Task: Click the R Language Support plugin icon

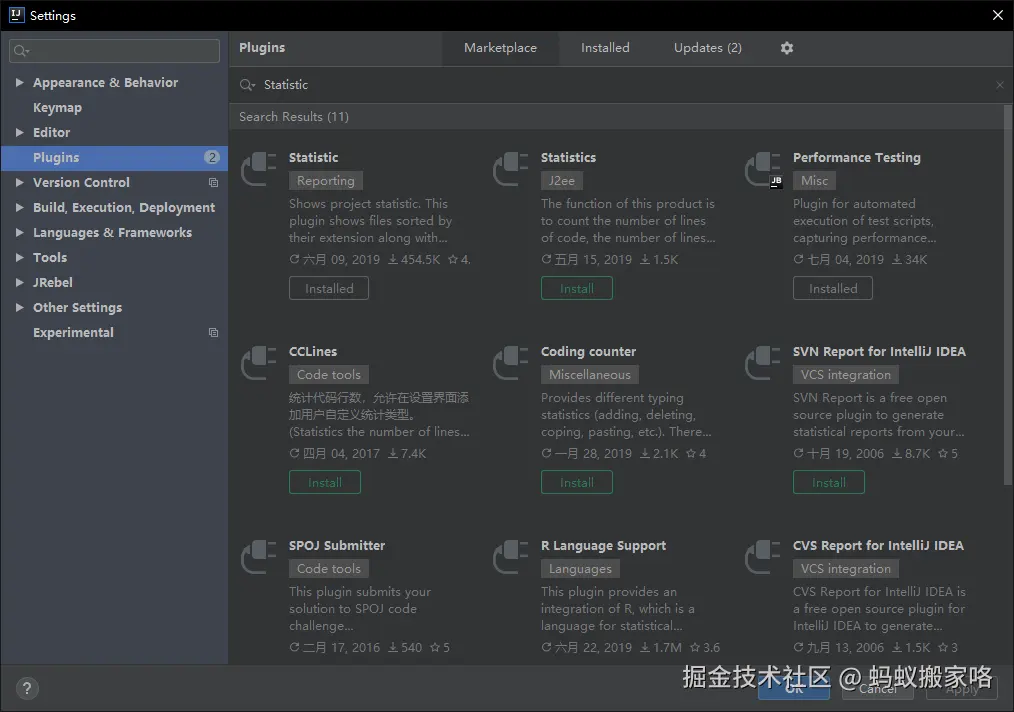Action: [512, 557]
